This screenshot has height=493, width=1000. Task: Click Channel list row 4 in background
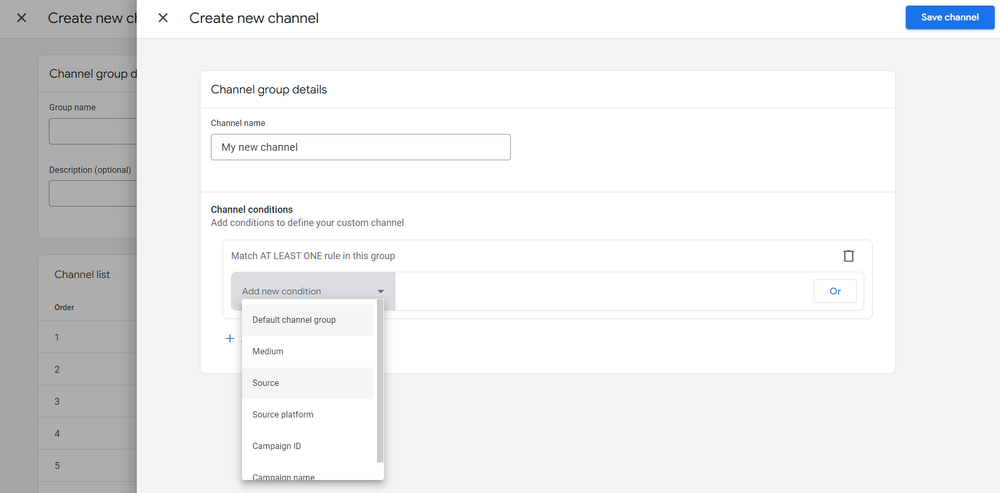[88, 434]
